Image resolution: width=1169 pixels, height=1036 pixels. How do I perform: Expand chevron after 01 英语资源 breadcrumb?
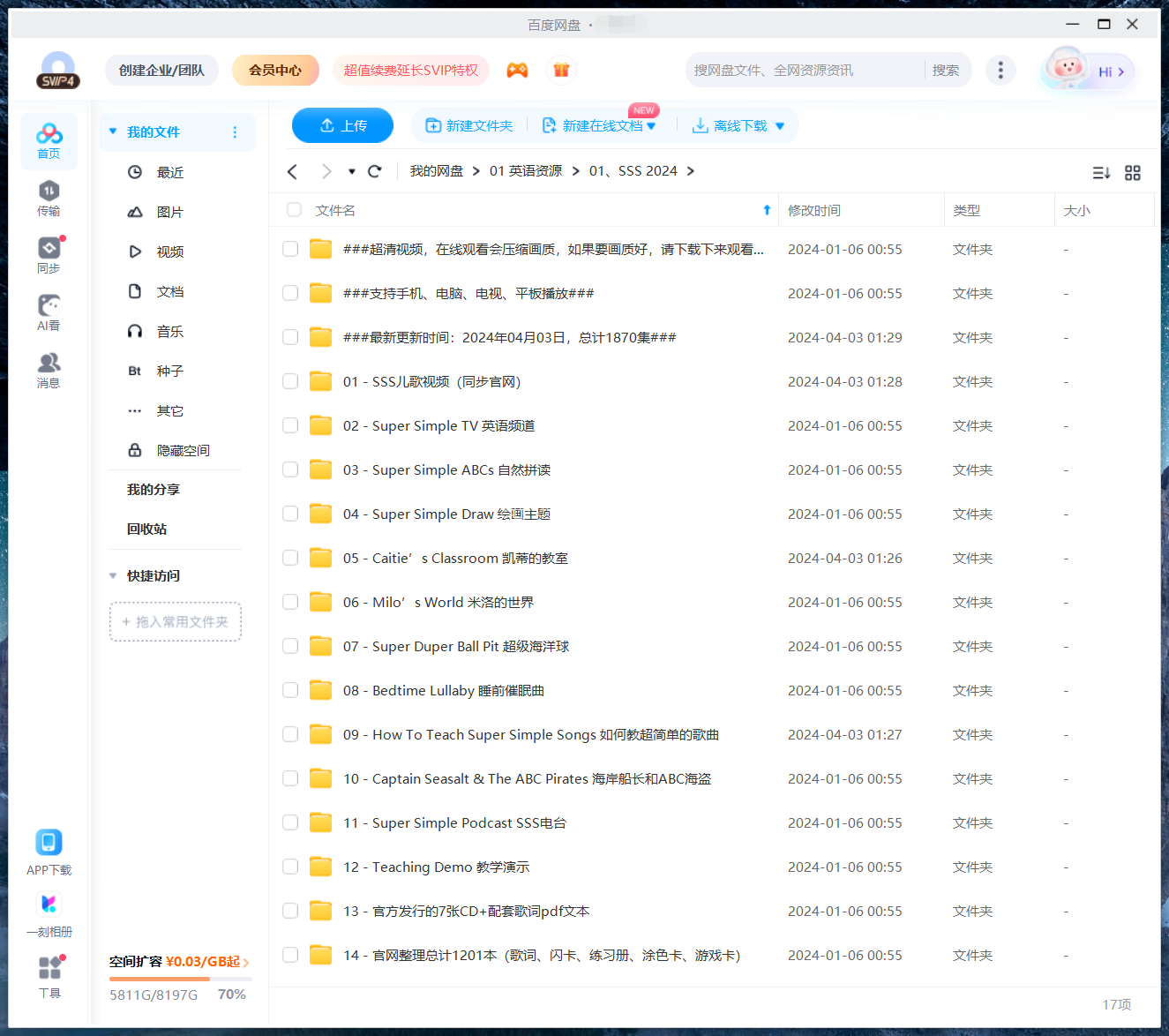click(576, 171)
